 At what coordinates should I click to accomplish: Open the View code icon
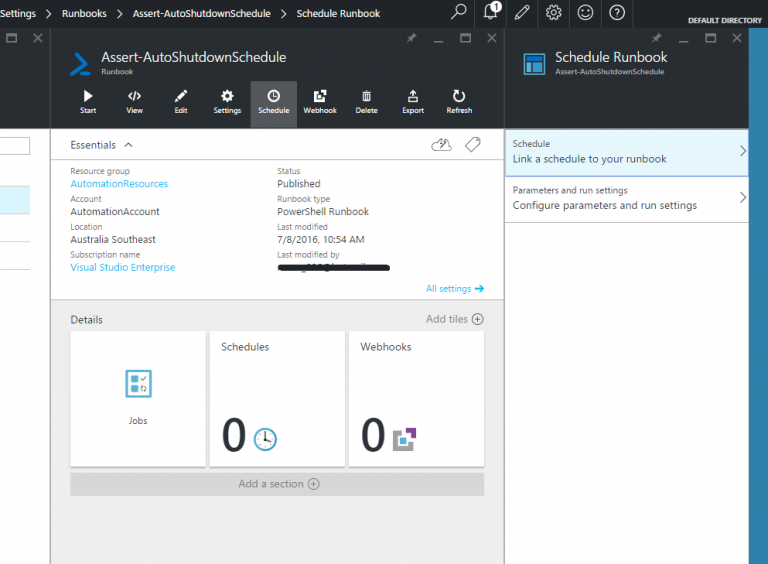click(x=134, y=102)
